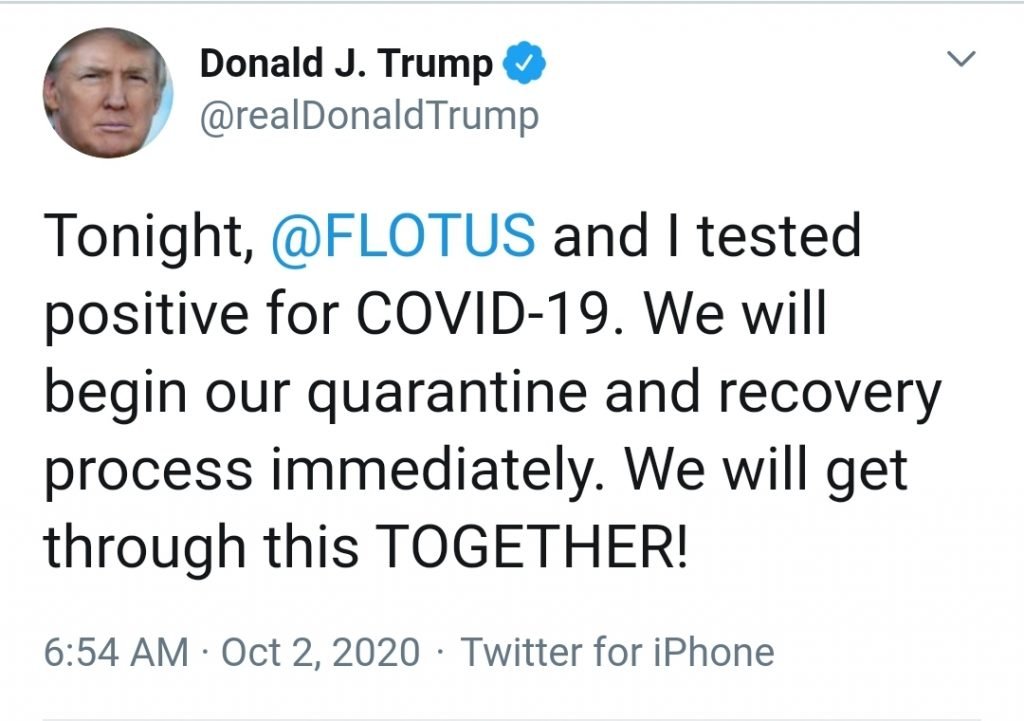The image size is (1024, 721).
Task: Click the Oct 2, 2020 date
Action: click(x=320, y=652)
